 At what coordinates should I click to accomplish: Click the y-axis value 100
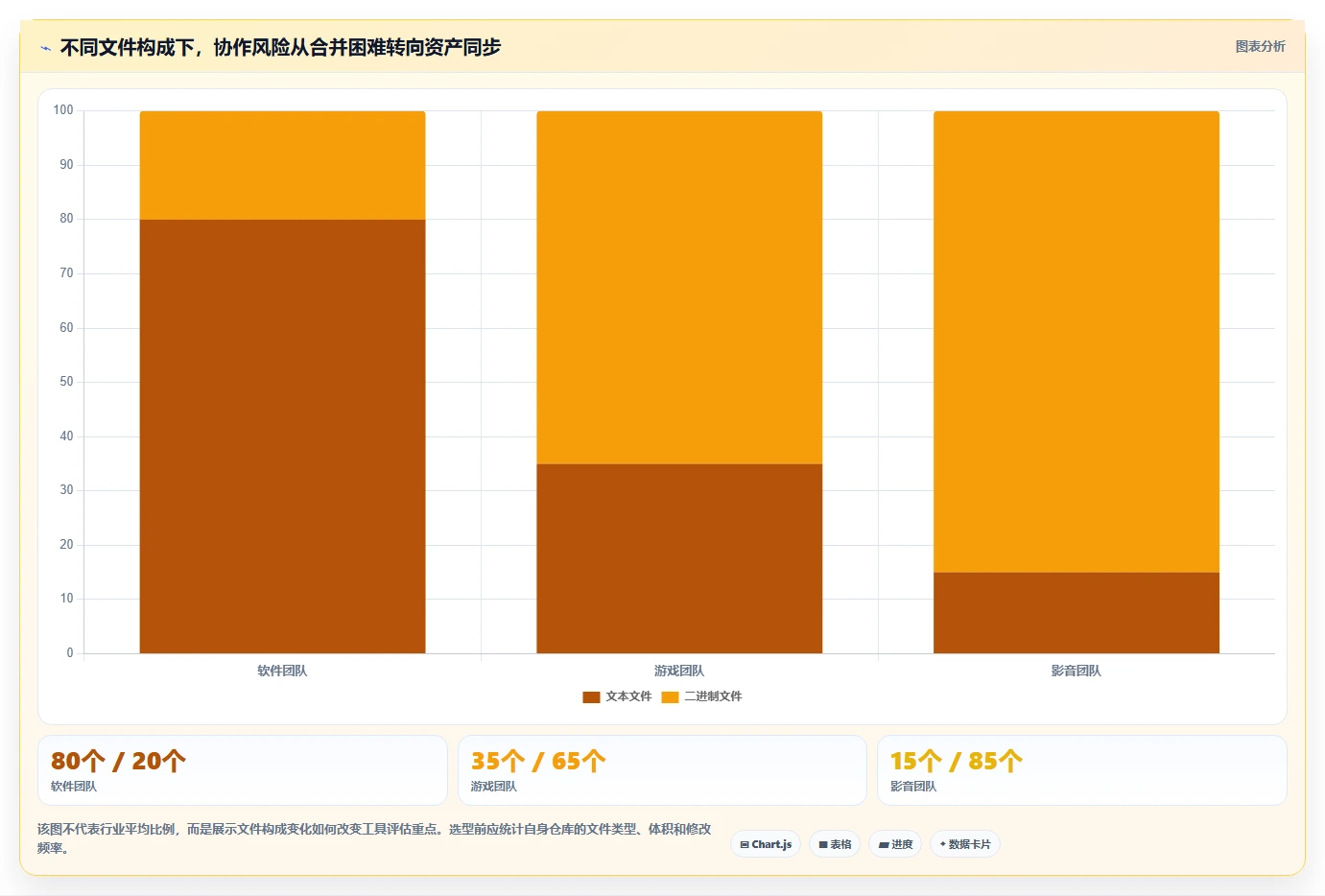[x=63, y=110]
